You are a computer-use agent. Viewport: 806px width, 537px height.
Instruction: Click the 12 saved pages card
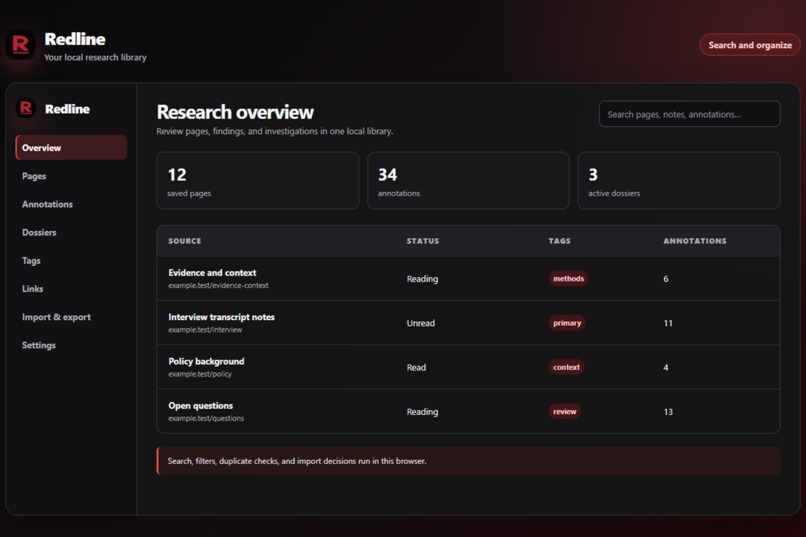[258, 180]
